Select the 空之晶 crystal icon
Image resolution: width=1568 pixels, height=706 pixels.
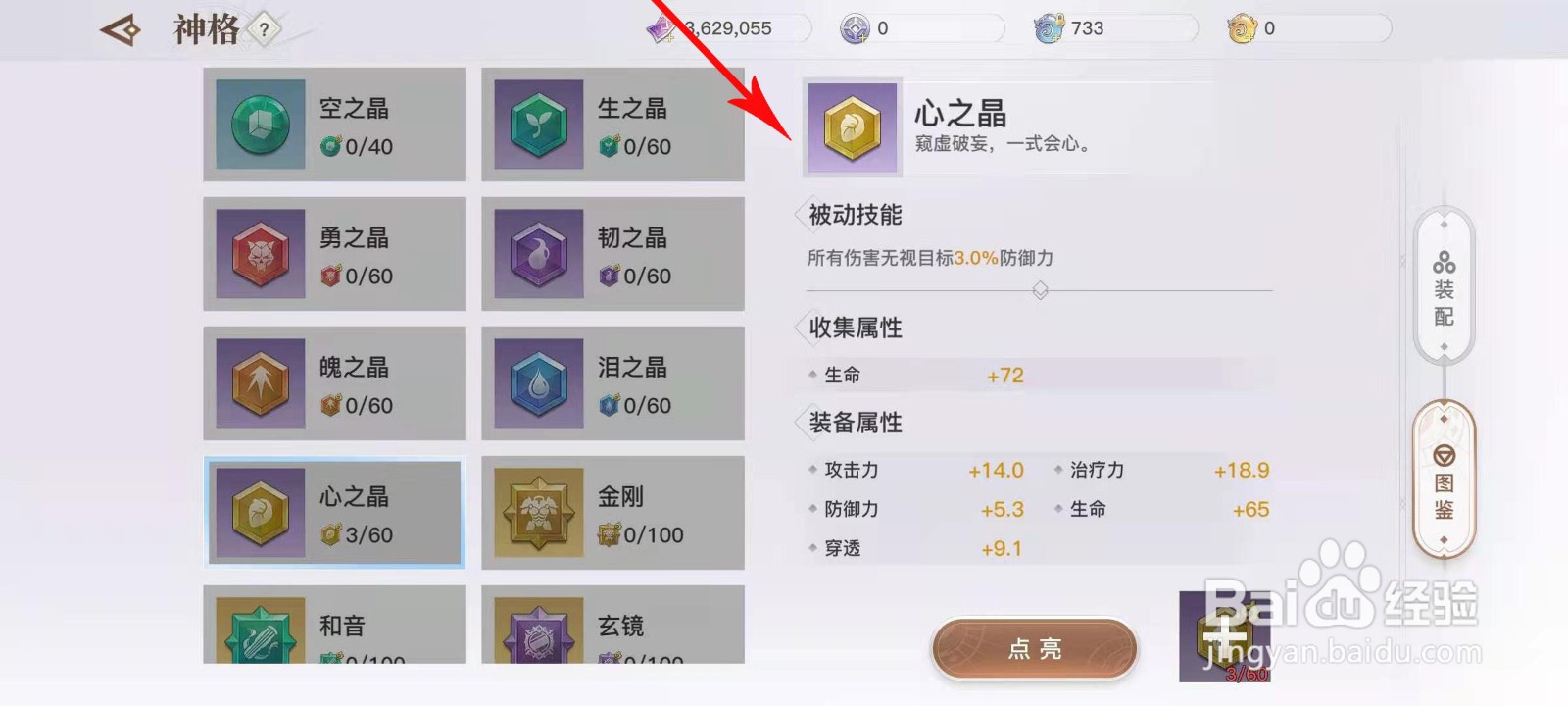(260, 125)
